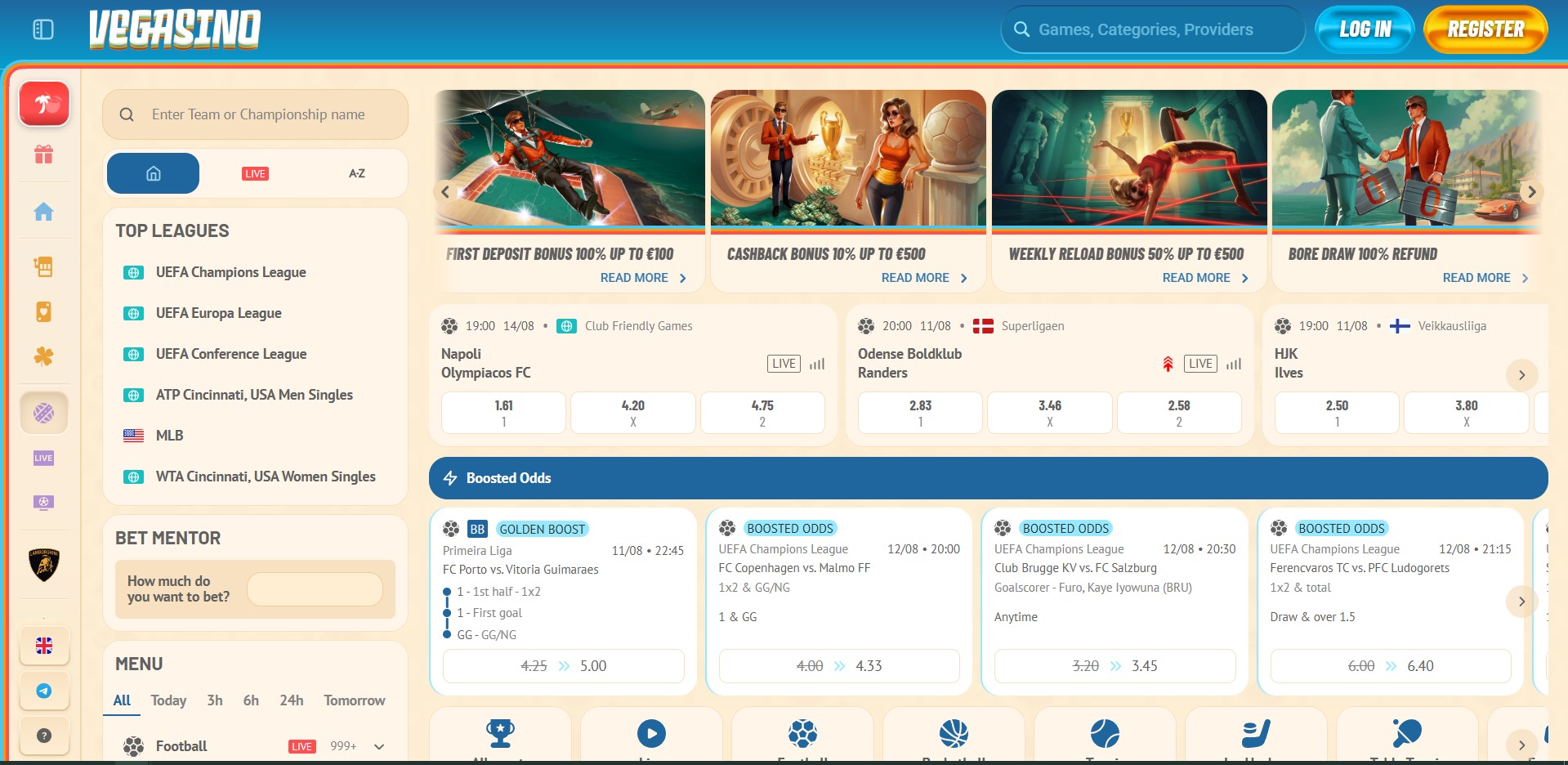Read more about weekly reload bonus

point(1206,278)
